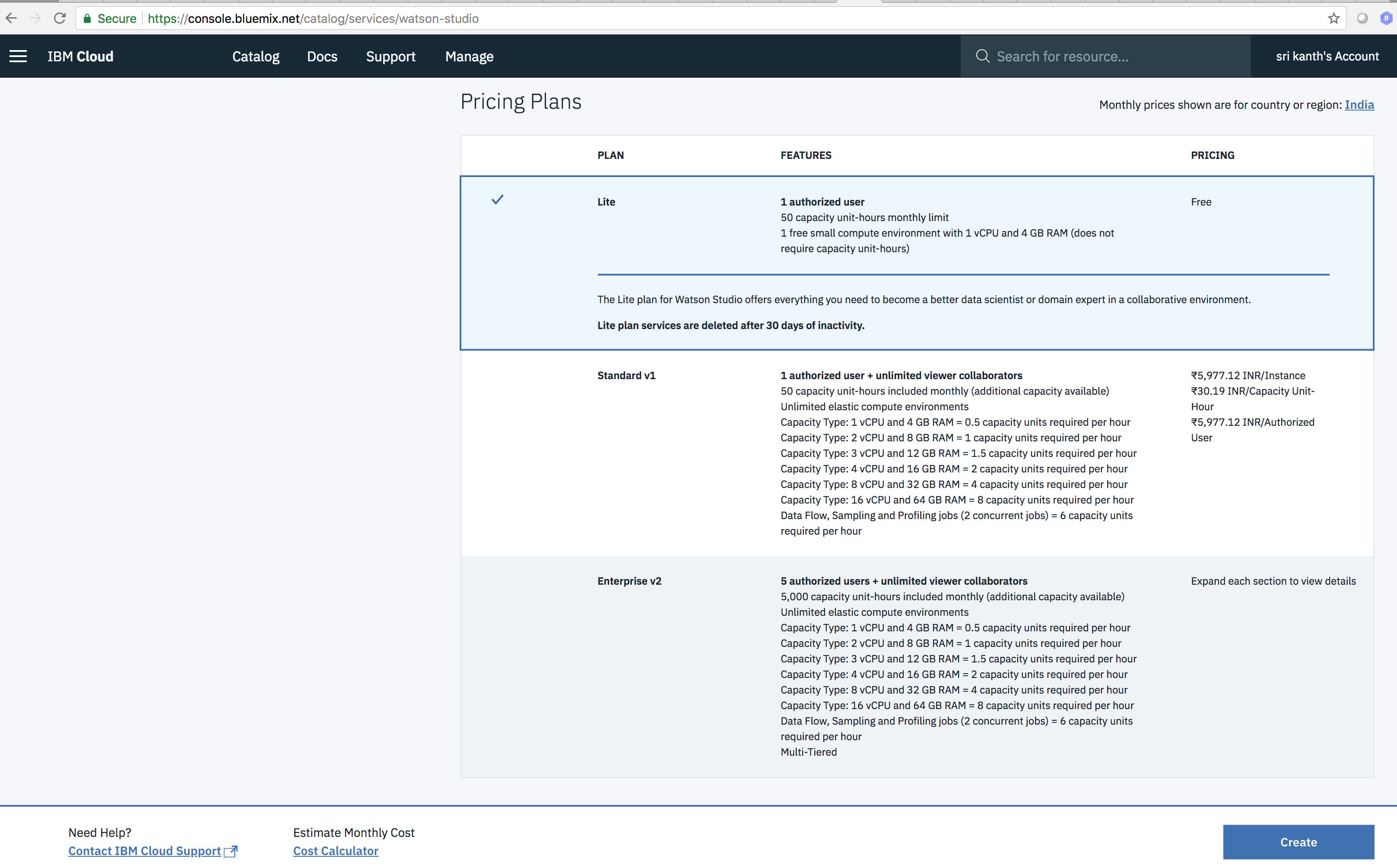Screen dimensions: 1397x868
Task: Click '₹5,977.12 INR/Instance' price text
Action: pos(1248,375)
